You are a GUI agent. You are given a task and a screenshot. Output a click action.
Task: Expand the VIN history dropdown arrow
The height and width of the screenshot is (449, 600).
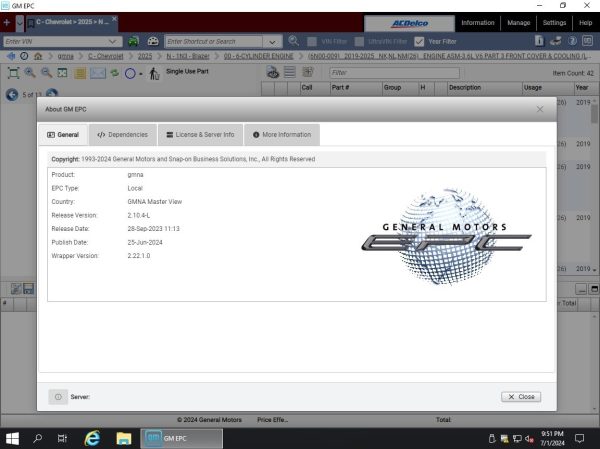tap(112, 41)
